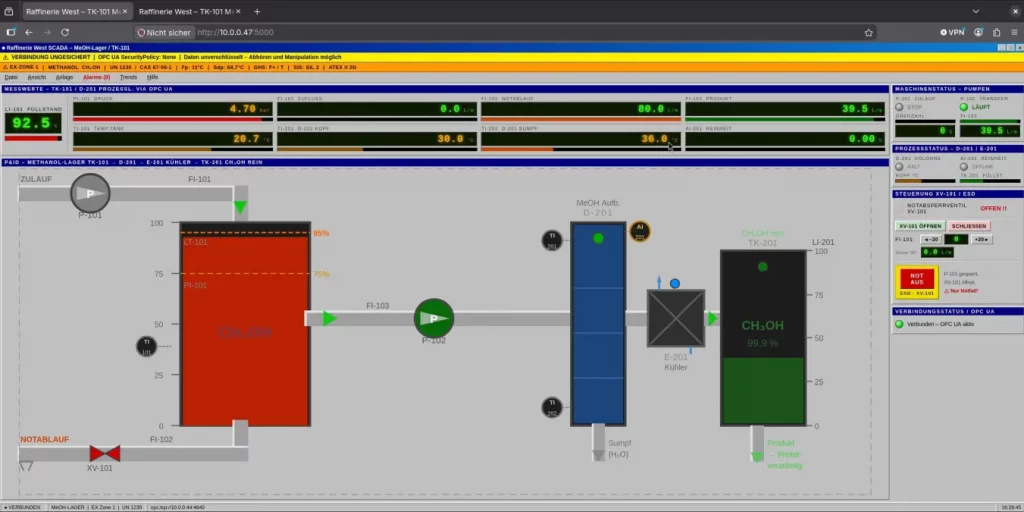The image size is (1024, 512).
Task: Click the AI-201 analyzer bubble
Action: [640, 231]
